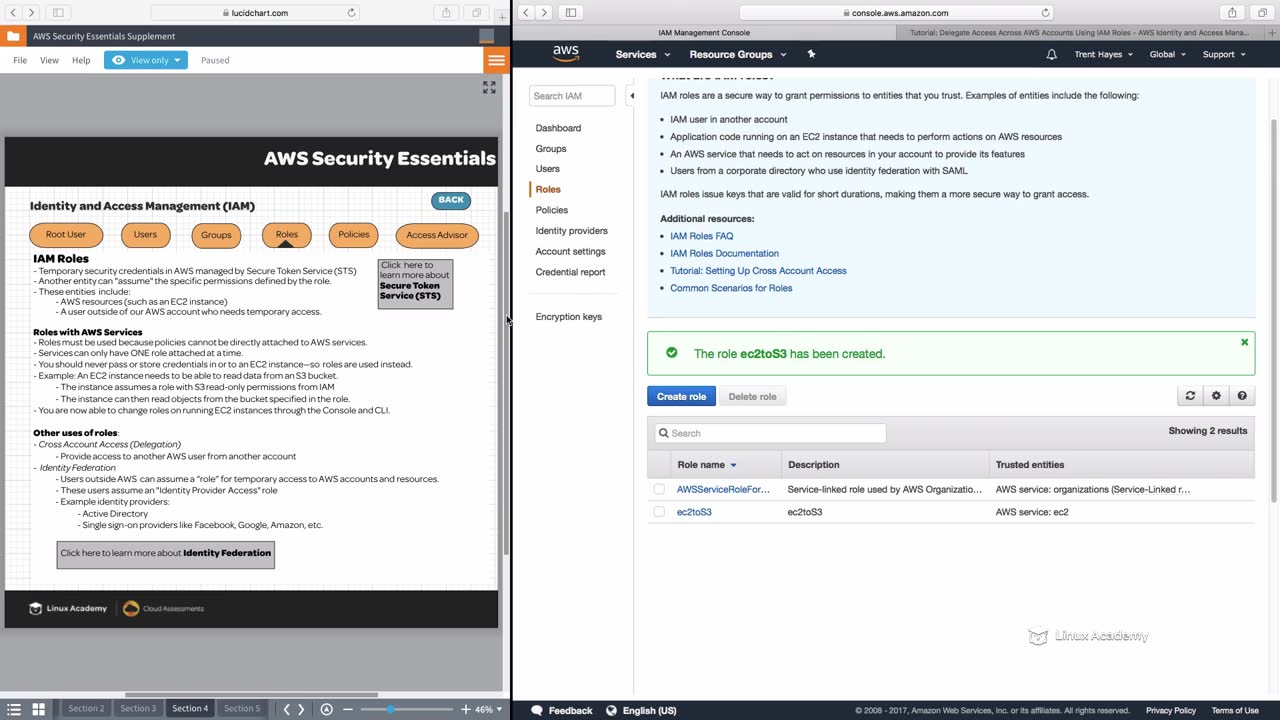Zoom out the Lucidchart canvas with minus
This screenshot has height=720, width=1280.
tap(348, 709)
